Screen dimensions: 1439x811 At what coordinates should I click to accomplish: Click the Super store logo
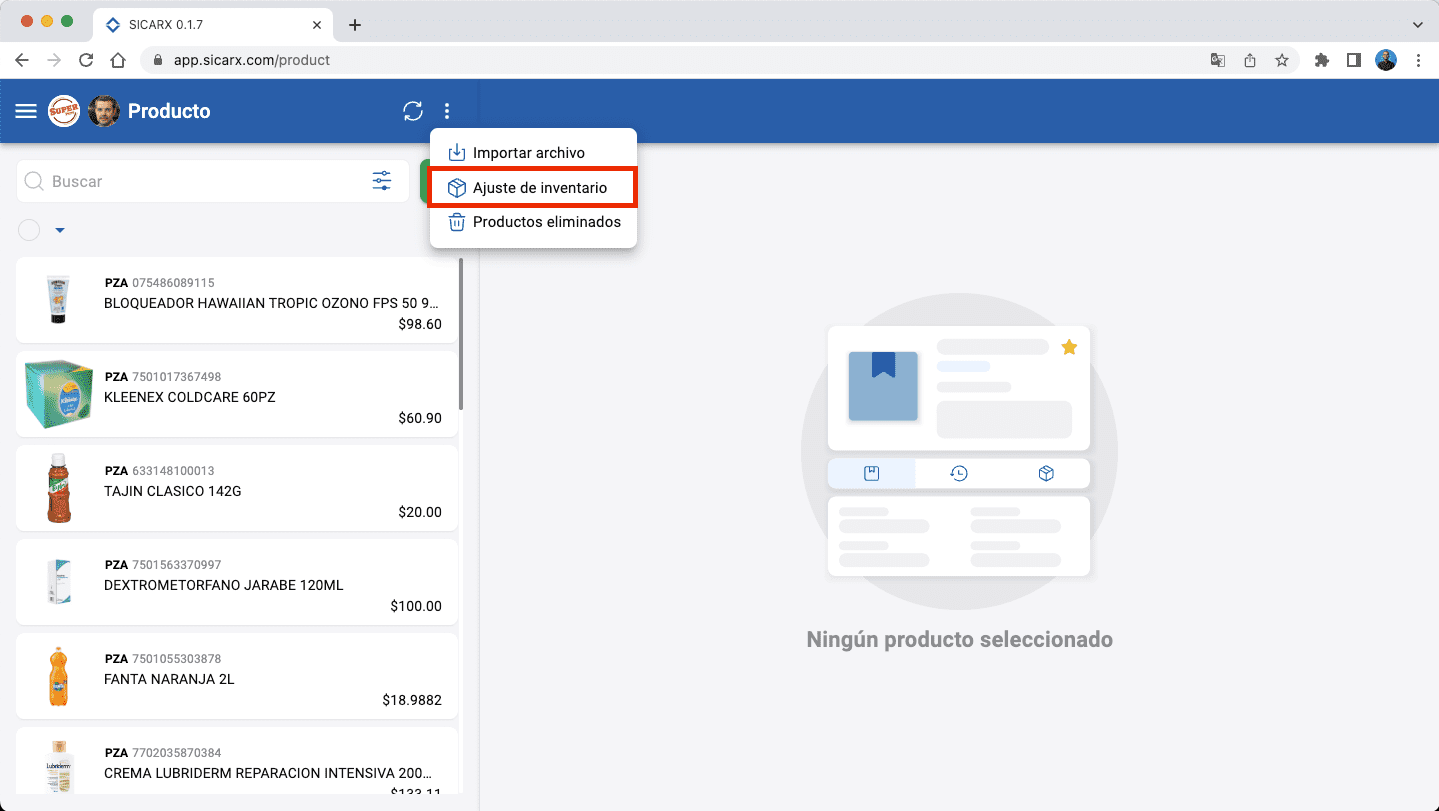click(64, 111)
